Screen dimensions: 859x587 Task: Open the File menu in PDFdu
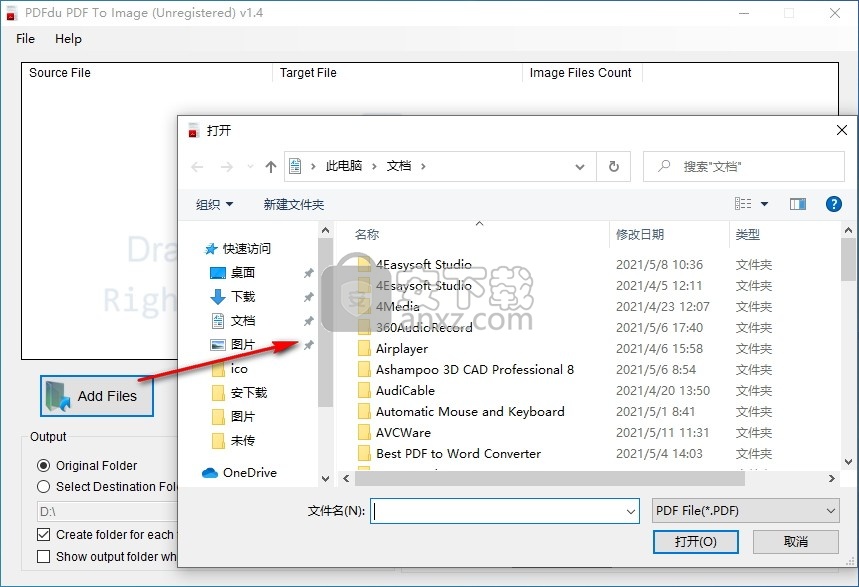click(25, 39)
